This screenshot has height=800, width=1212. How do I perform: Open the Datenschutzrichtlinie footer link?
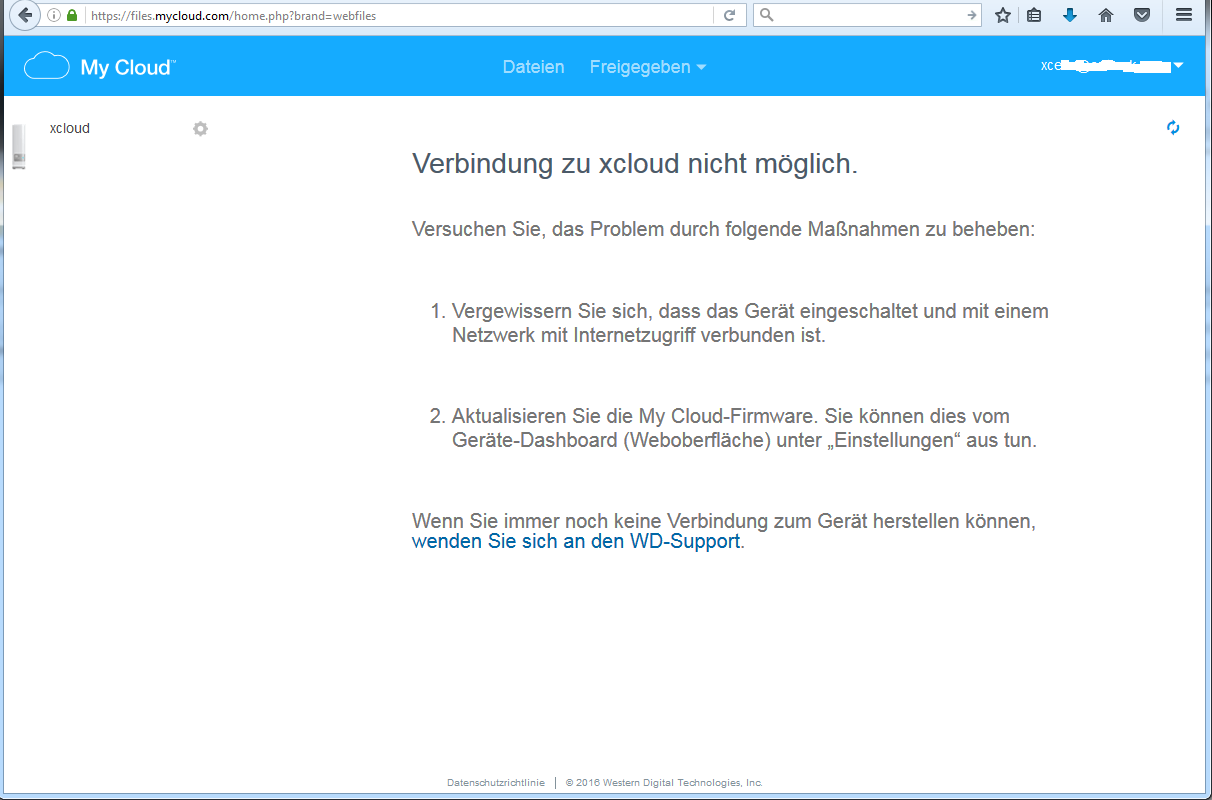[496, 783]
